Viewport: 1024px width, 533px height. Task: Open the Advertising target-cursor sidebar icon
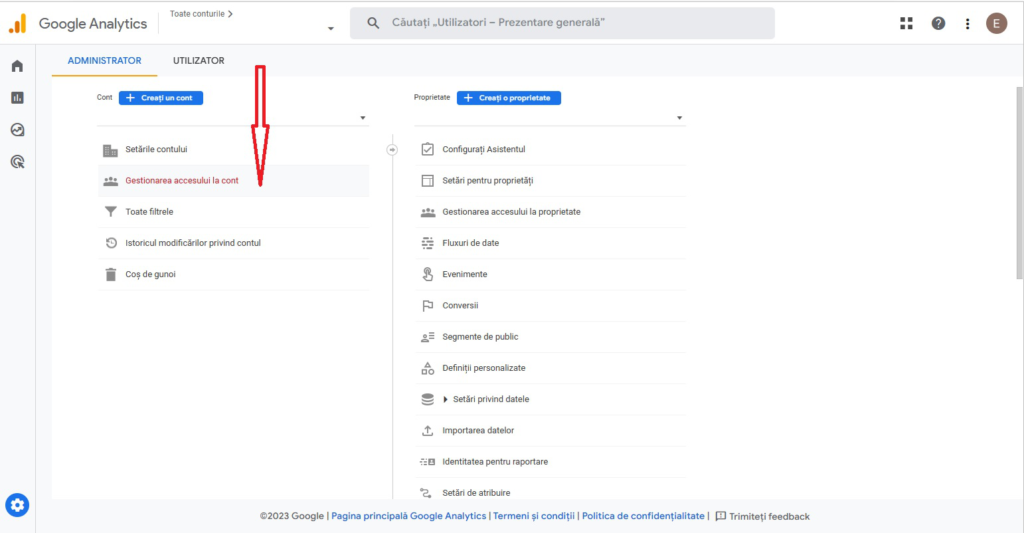pos(18,162)
